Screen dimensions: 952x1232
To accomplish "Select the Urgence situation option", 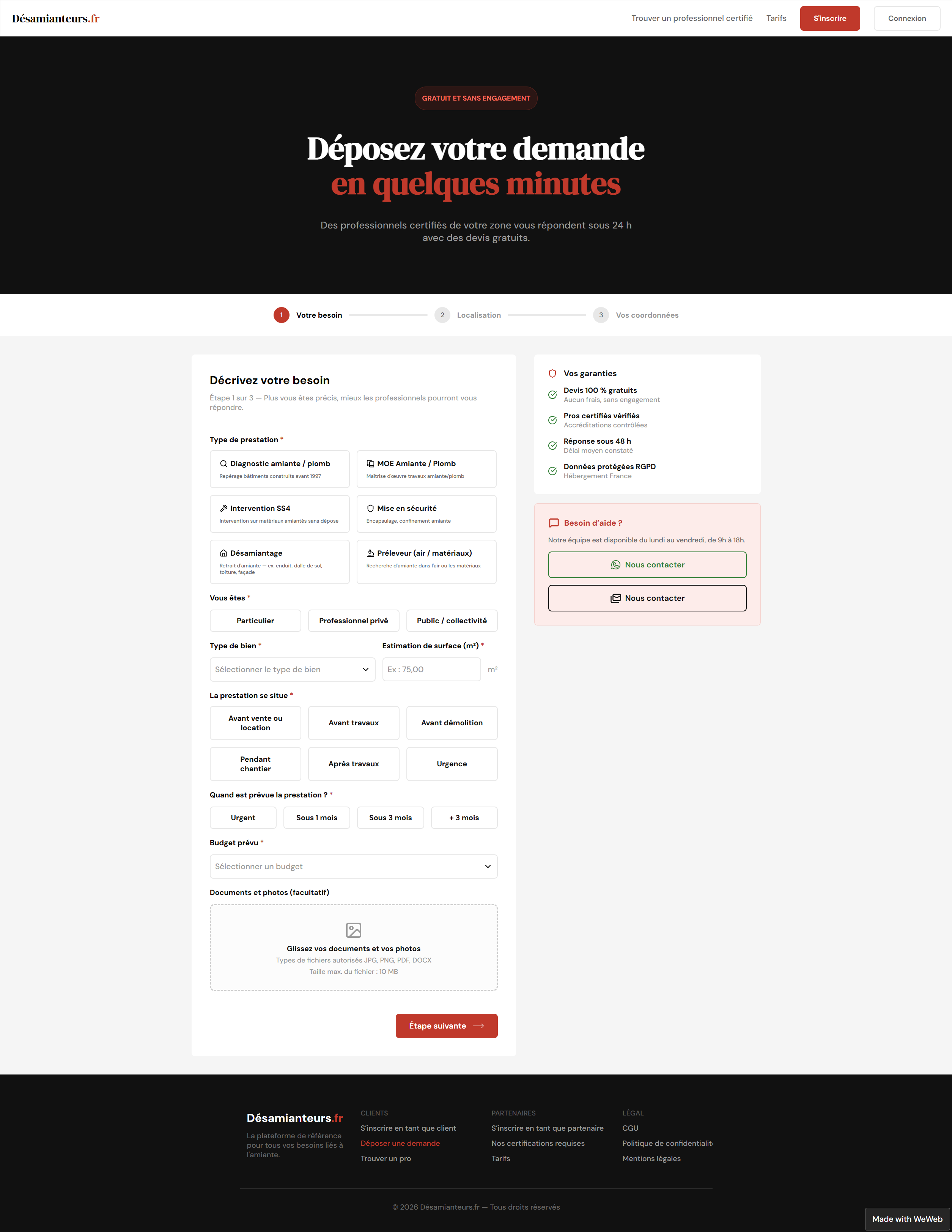I will point(452,764).
